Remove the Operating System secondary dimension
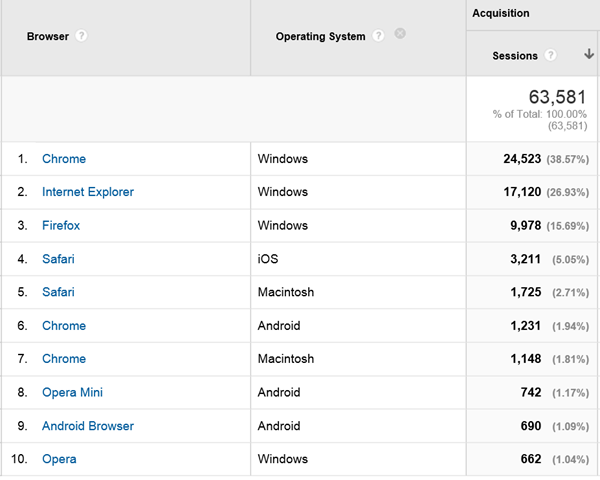The width and height of the screenshot is (600, 480). pos(400,34)
